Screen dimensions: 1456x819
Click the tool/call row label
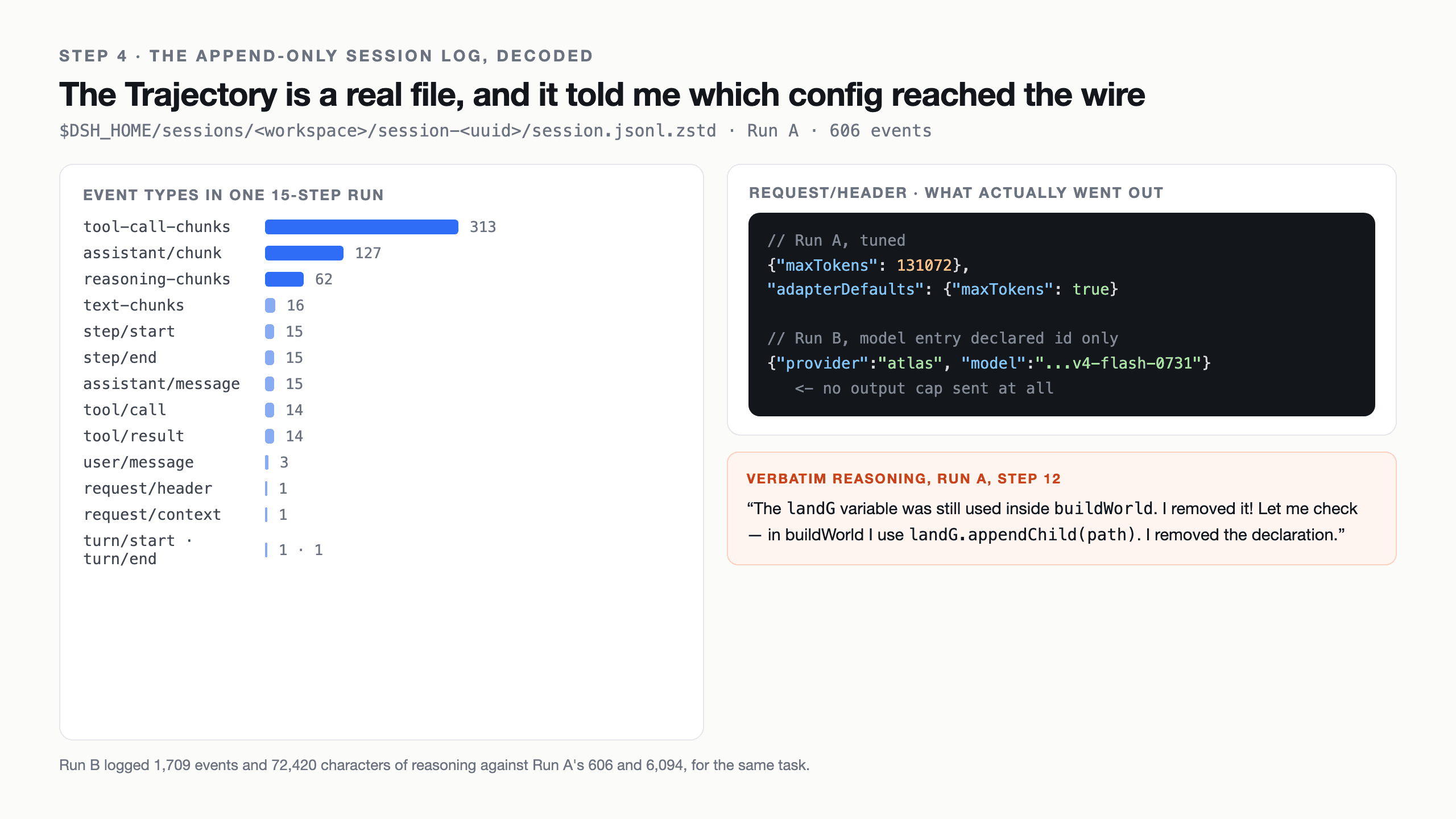tap(125, 410)
